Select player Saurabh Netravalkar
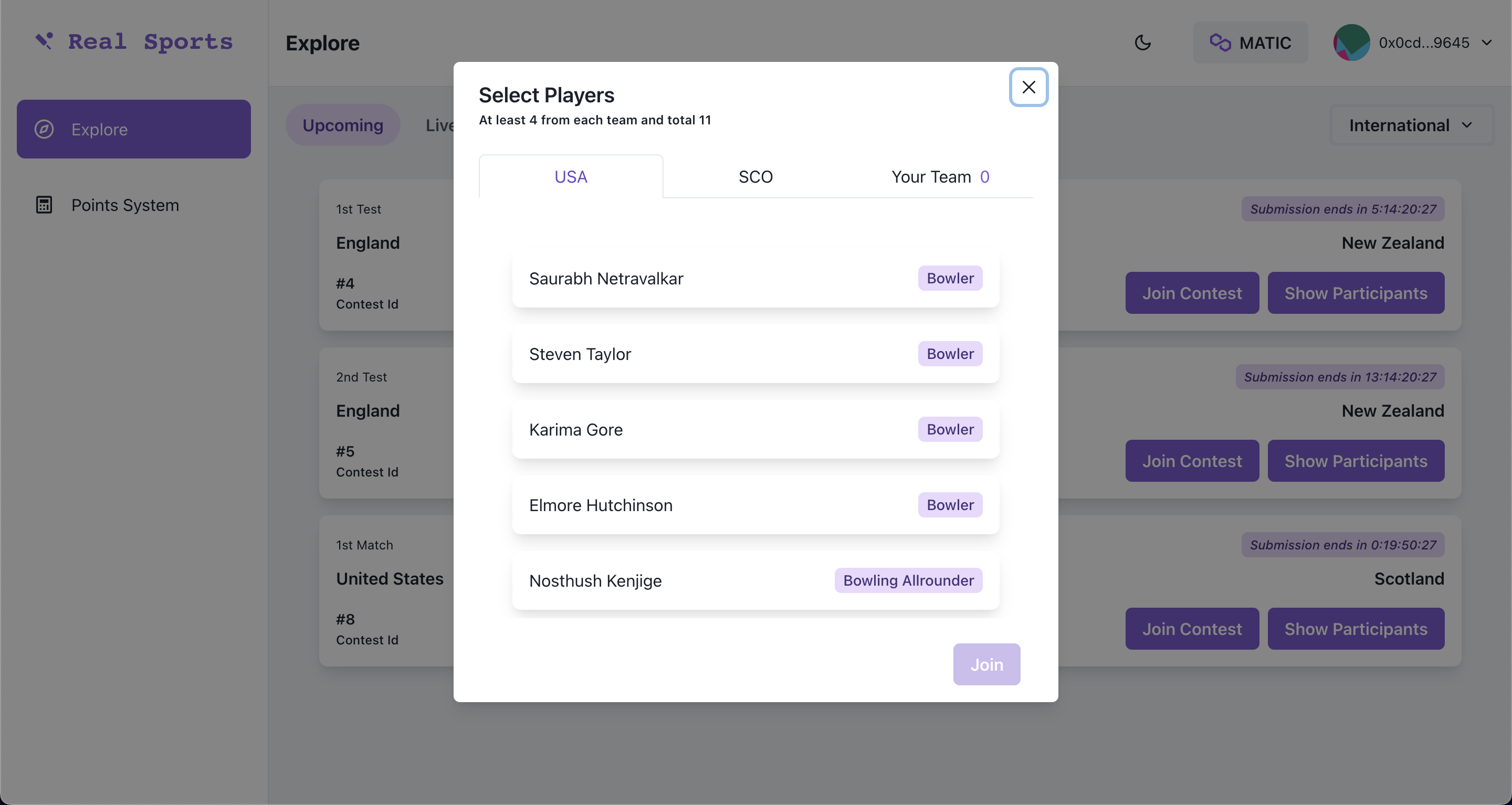The width and height of the screenshot is (1512, 805). (755, 278)
